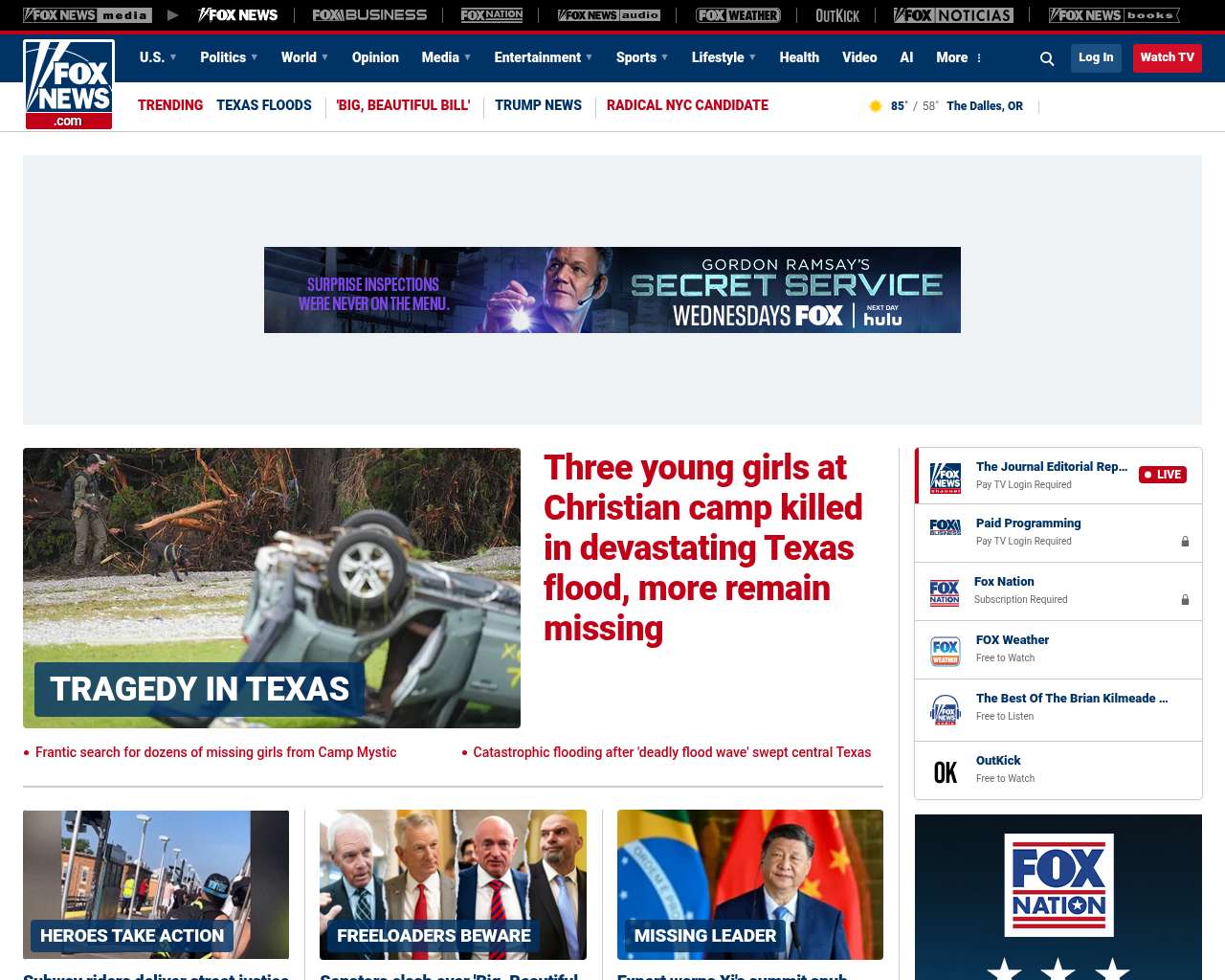
Task: Open trending topic Texas Floods
Action: [264, 105]
